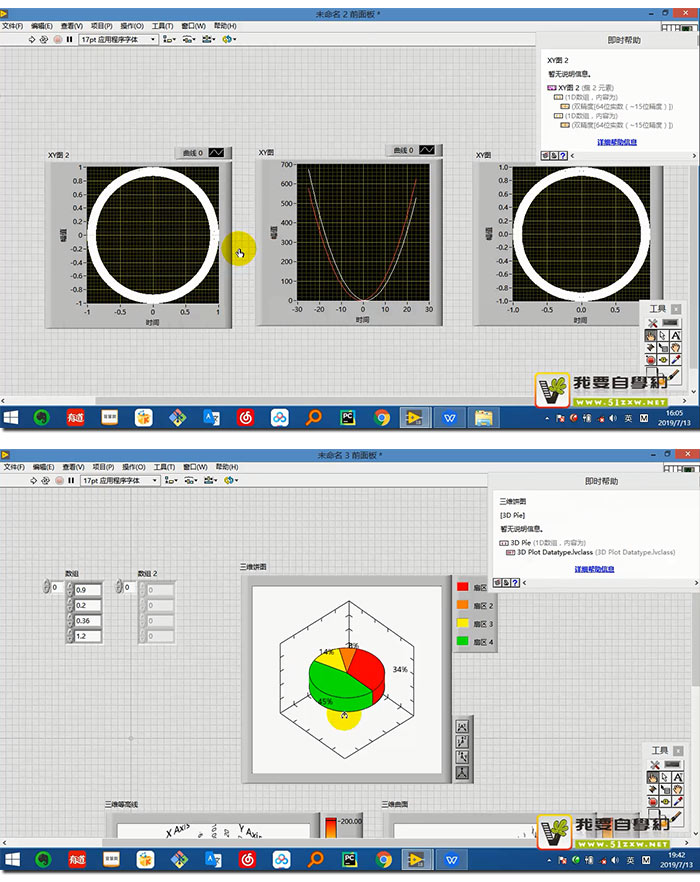Click third 3D view button beside pie chart

tap(463, 757)
